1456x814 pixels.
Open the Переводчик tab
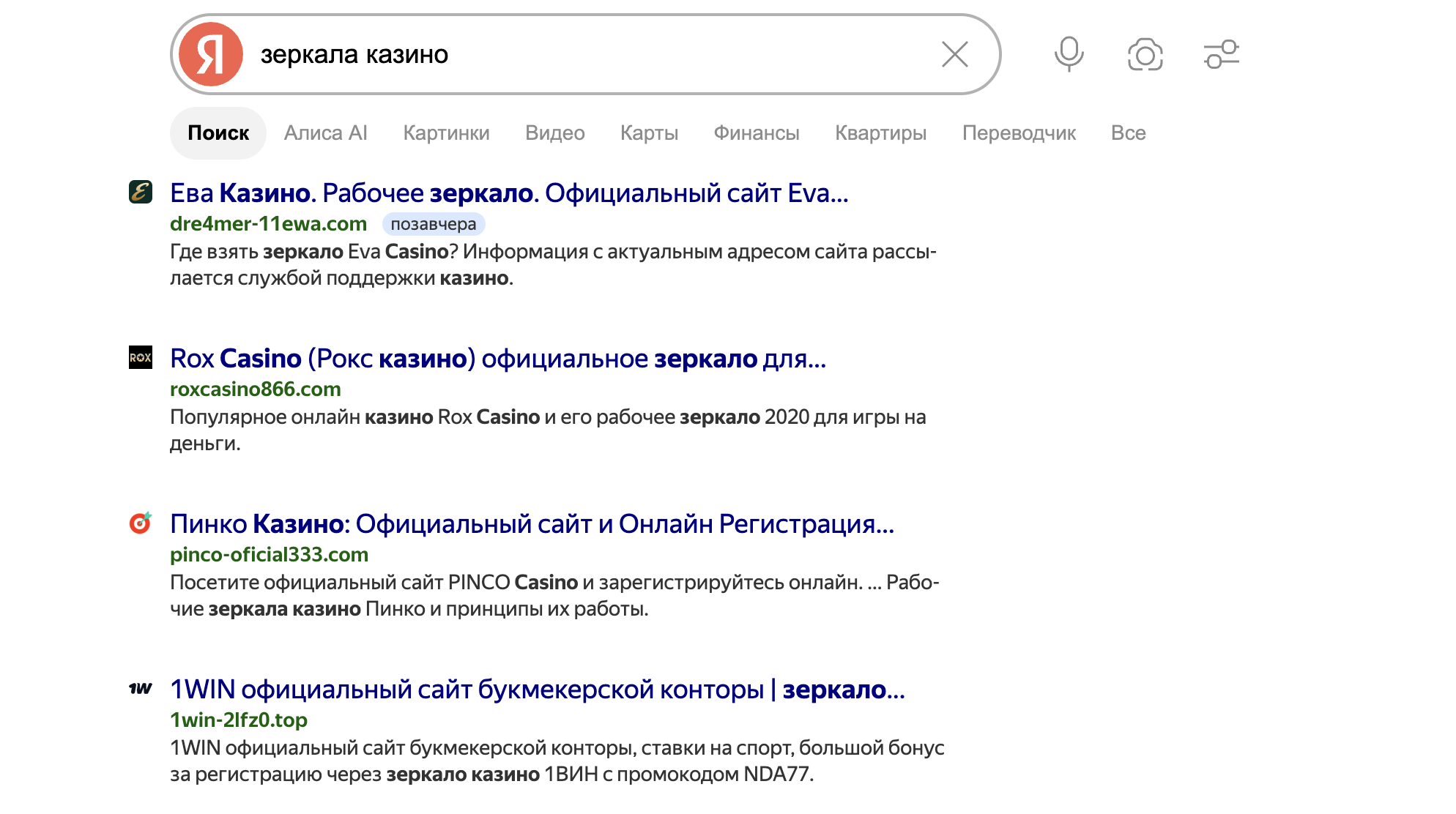coord(1019,133)
